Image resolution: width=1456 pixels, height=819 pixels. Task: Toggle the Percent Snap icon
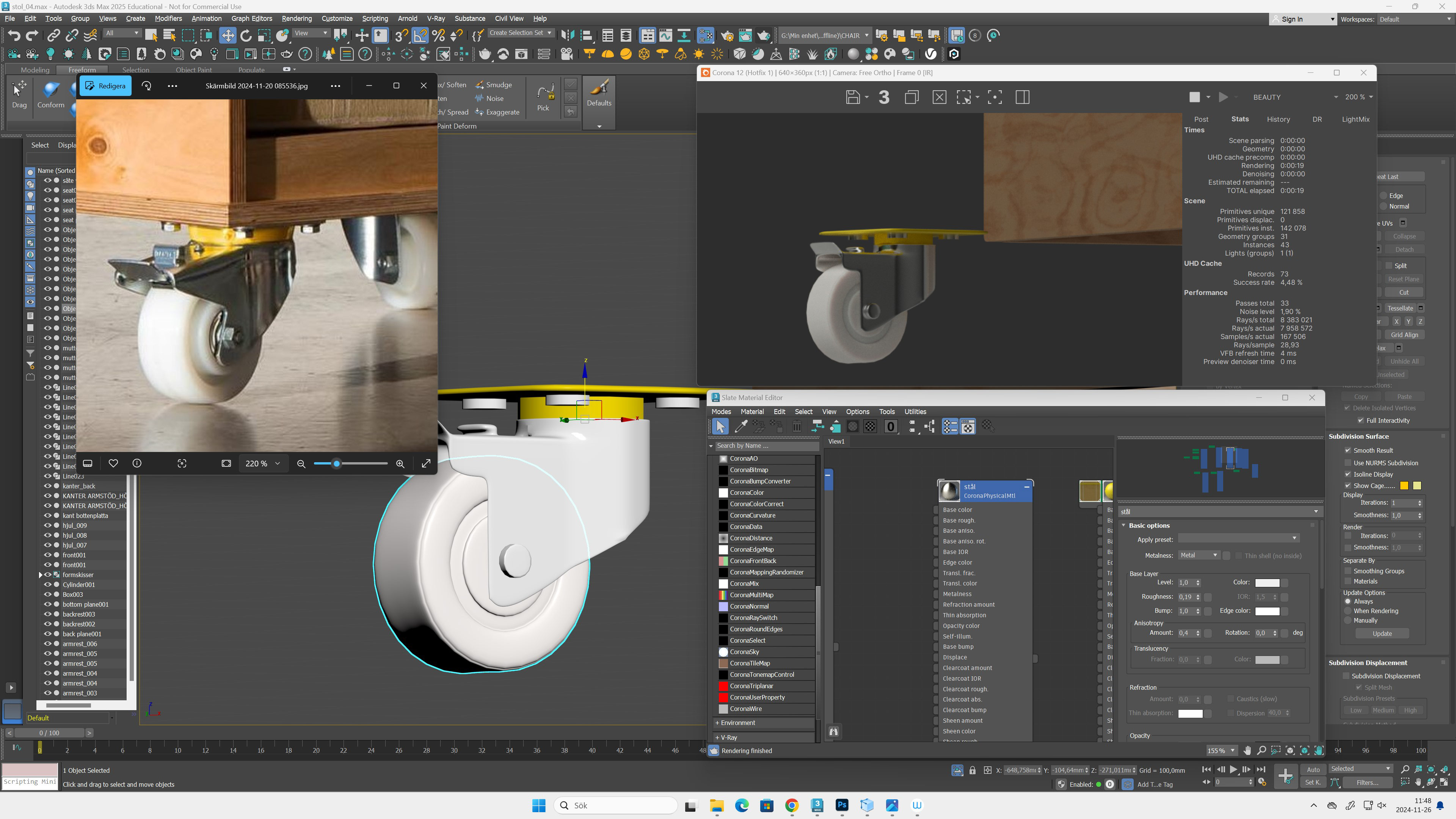439,36
